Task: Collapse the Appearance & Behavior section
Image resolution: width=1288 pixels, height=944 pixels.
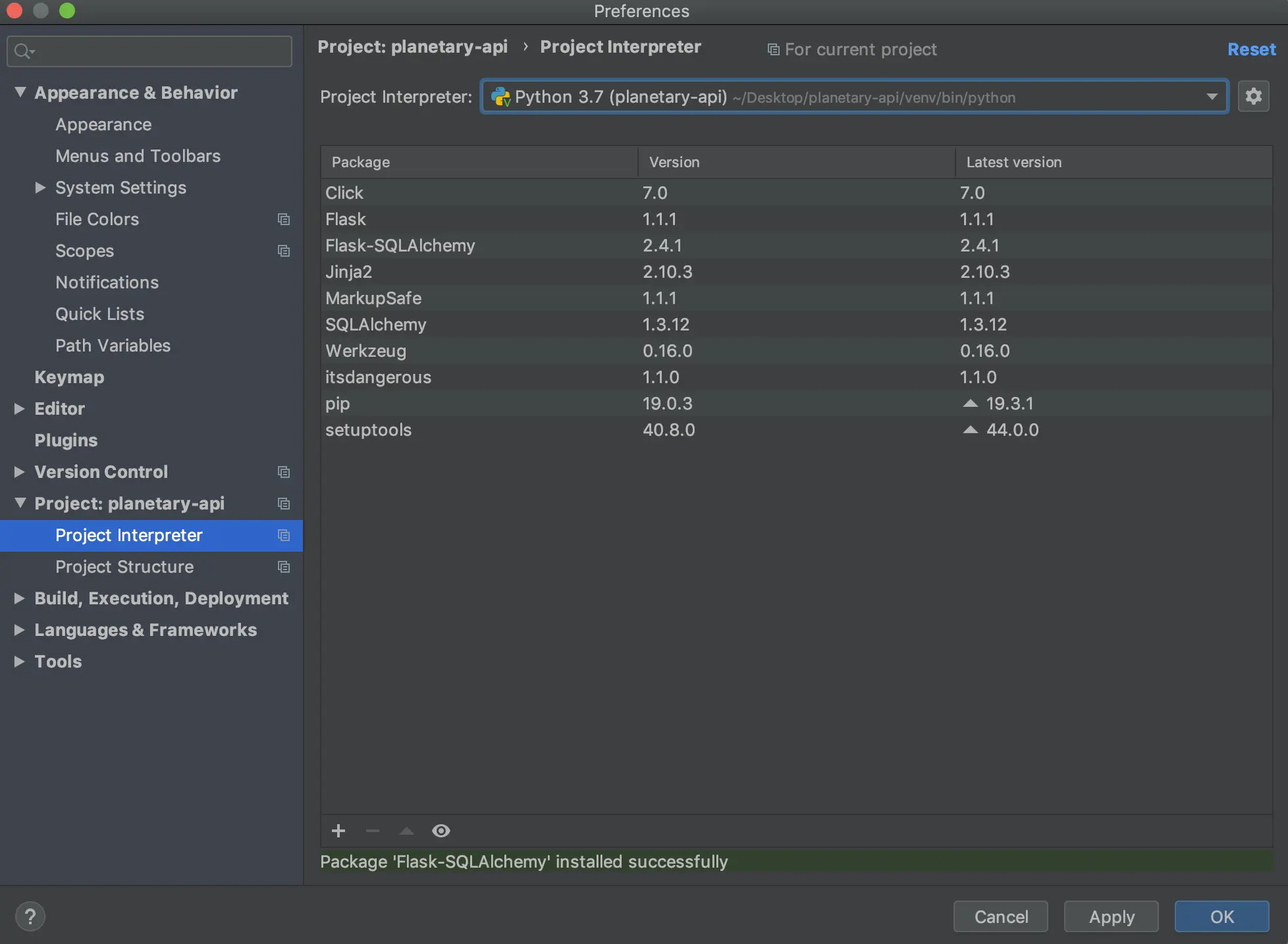Action: tap(20, 93)
